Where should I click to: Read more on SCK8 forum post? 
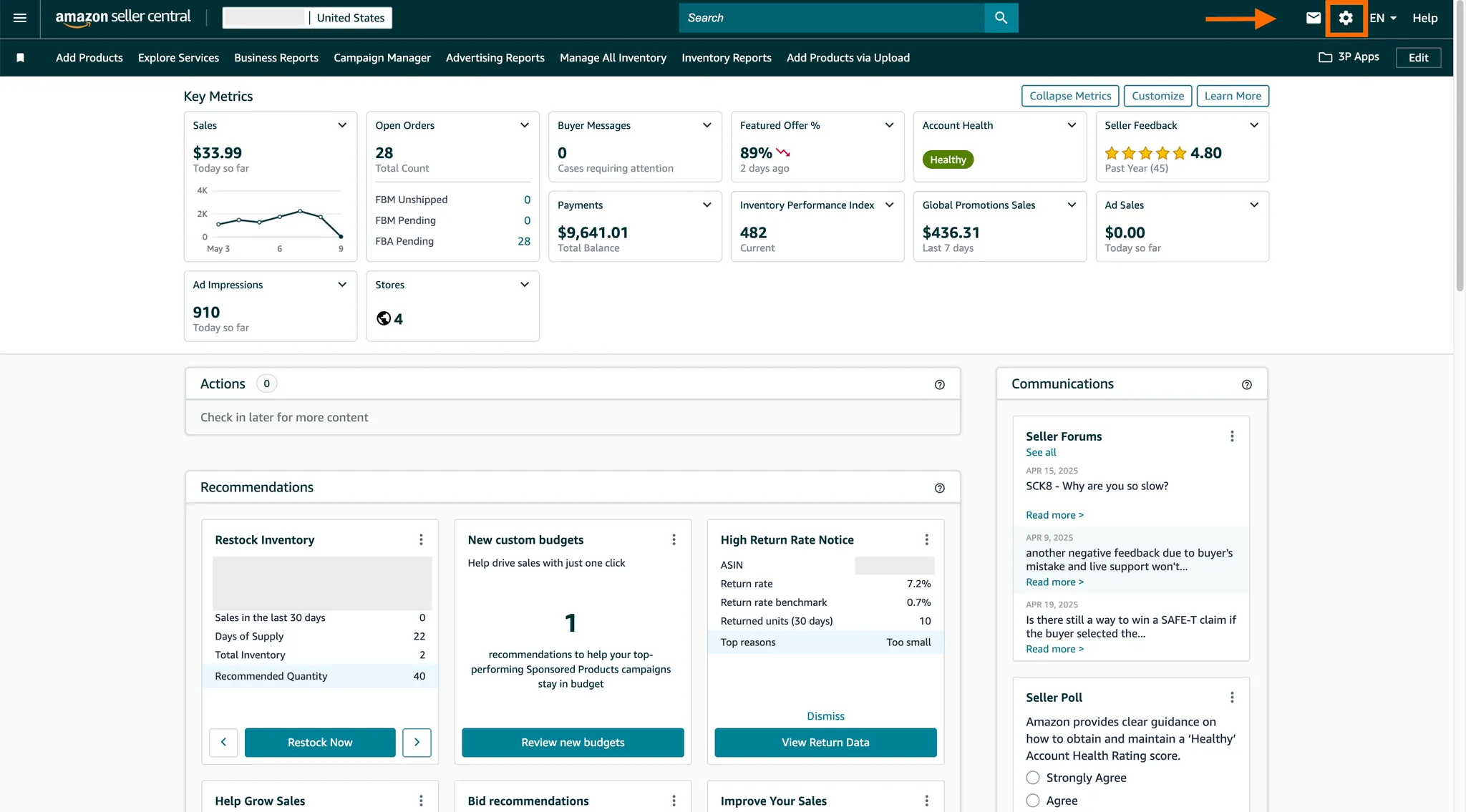[1054, 515]
